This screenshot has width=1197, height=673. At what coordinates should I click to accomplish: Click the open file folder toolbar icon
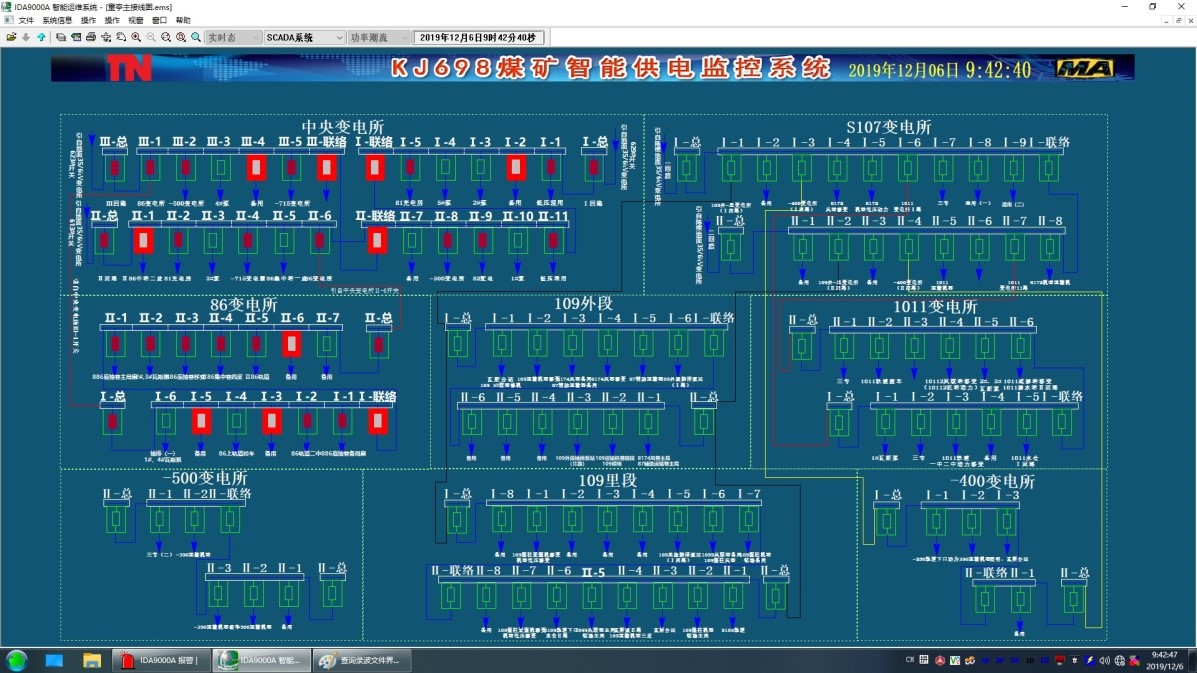11,37
